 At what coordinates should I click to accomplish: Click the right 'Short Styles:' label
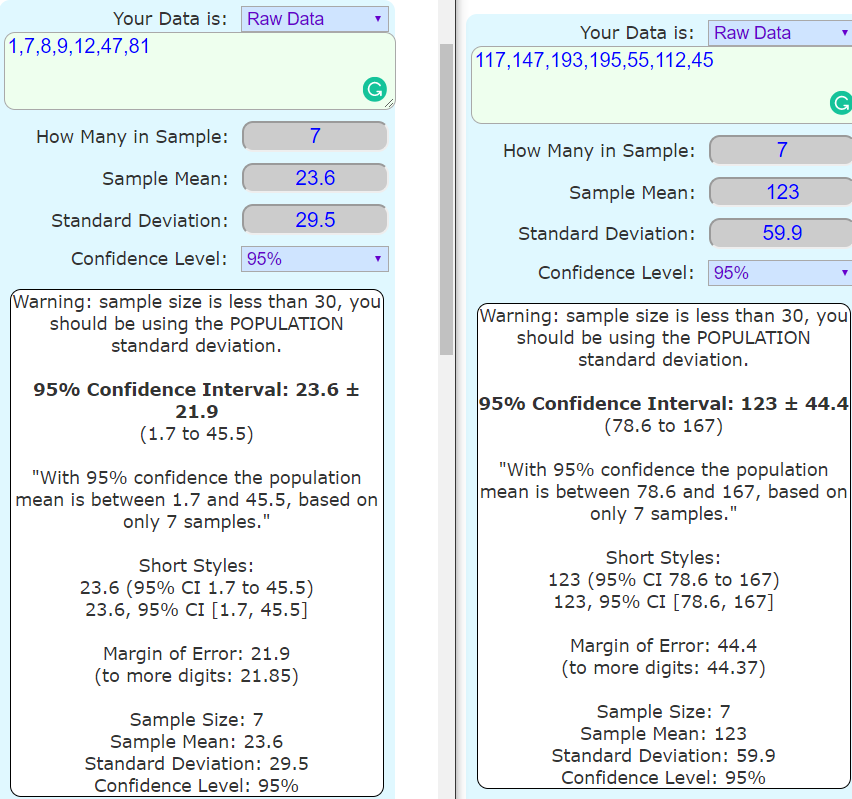(x=663, y=558)
